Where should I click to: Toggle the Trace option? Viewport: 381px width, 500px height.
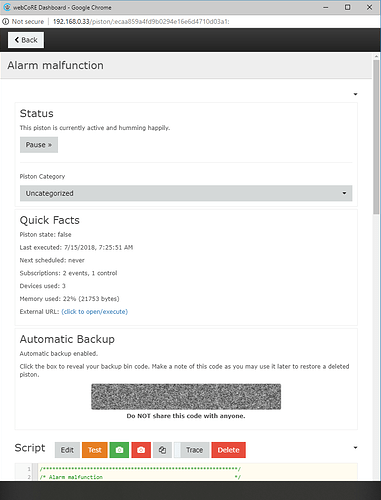tap(192, 450)
